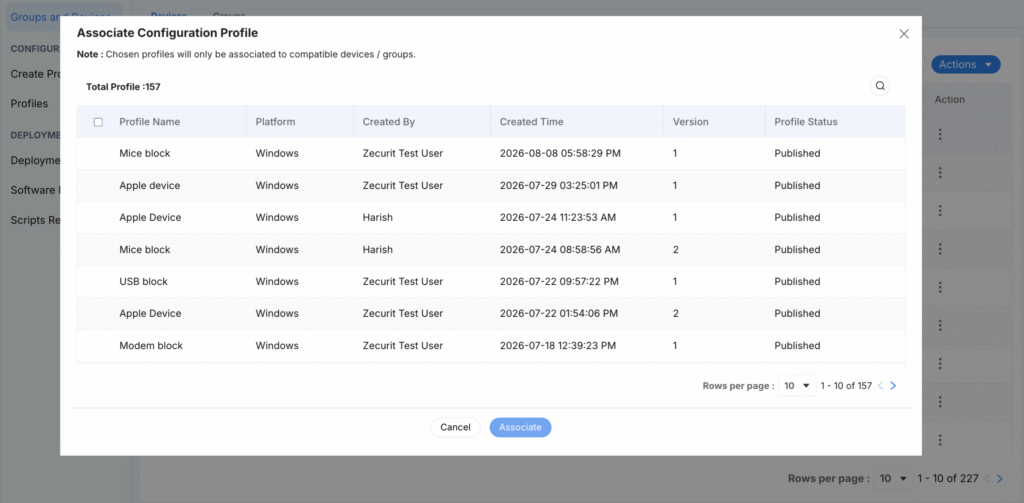Go to previous page of 157 profiles
1024x503 pixels.
point(880,386)
